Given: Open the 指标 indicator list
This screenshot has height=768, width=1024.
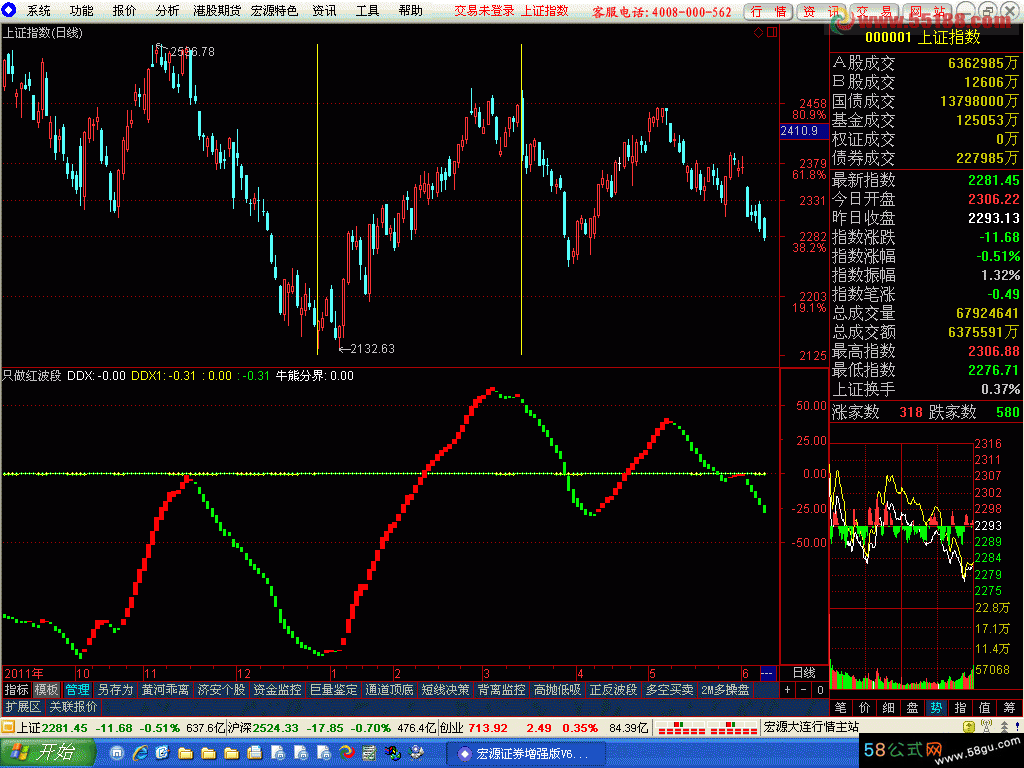Looking at the screenshot, I should (x=16, y=690).
